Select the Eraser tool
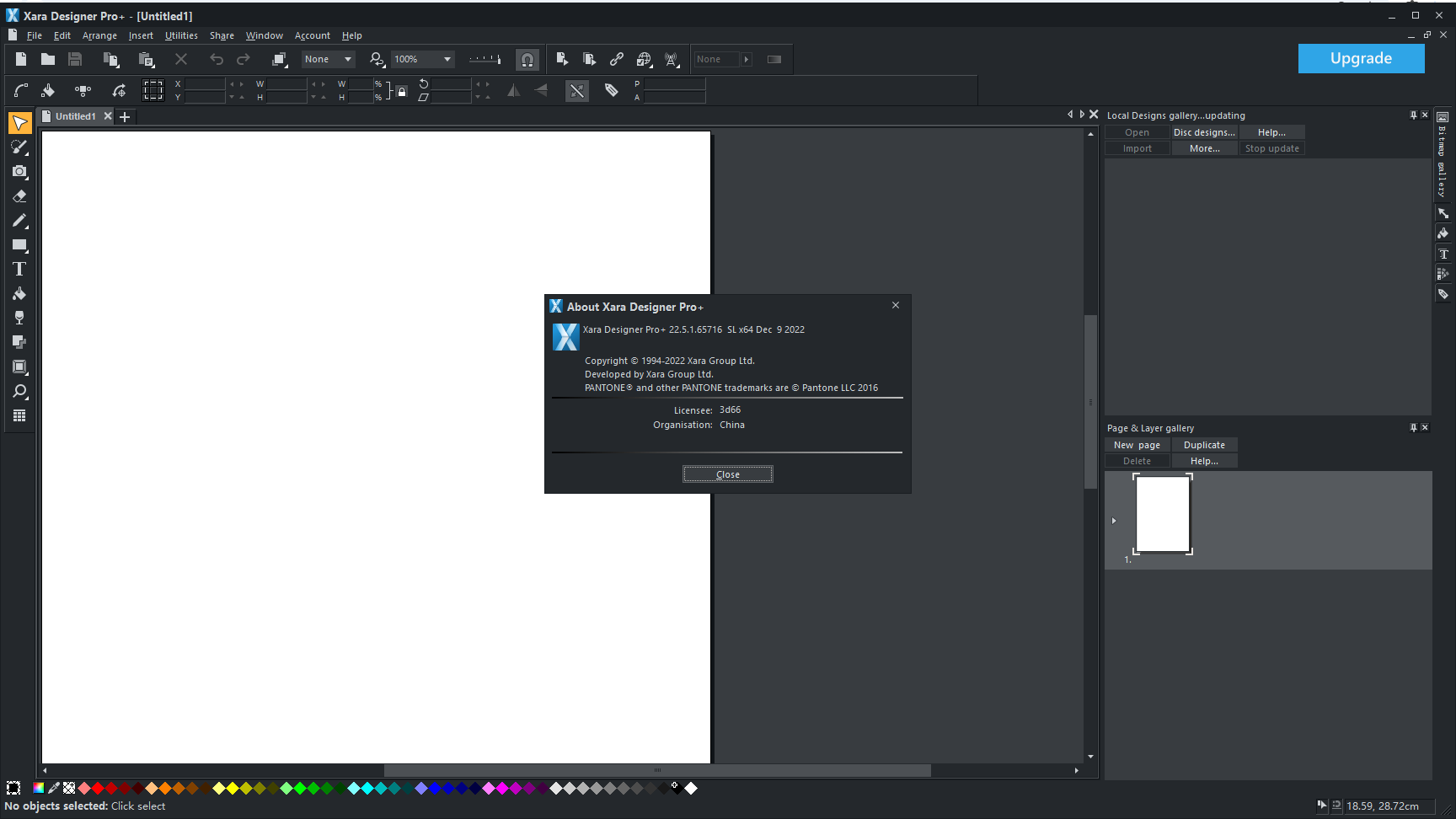This screenshot has width=1456, height=819. tap(19, 195)
